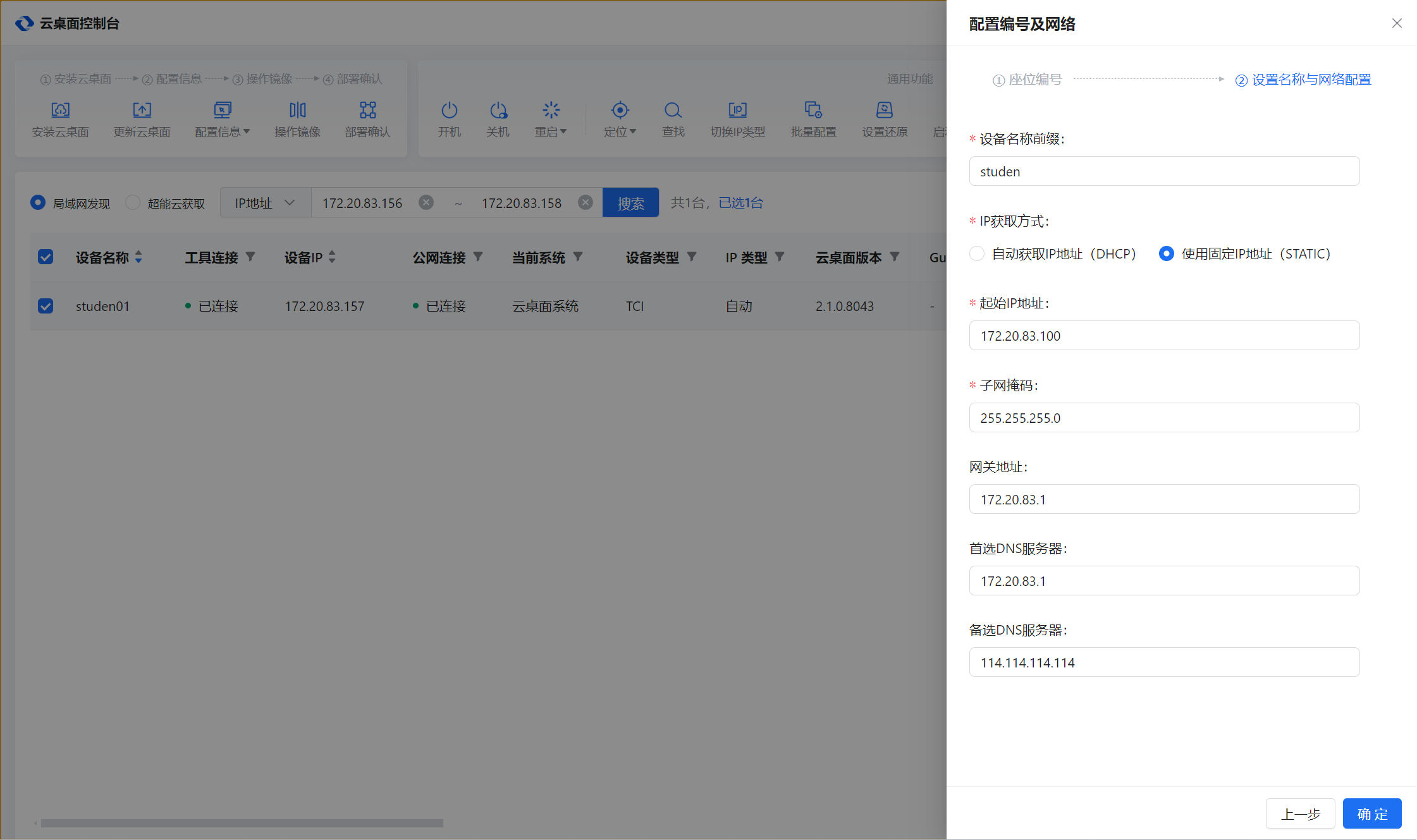Click the 起始IP地址 input field
The image size is (1417, 840).
click(x=1163, y=336)
